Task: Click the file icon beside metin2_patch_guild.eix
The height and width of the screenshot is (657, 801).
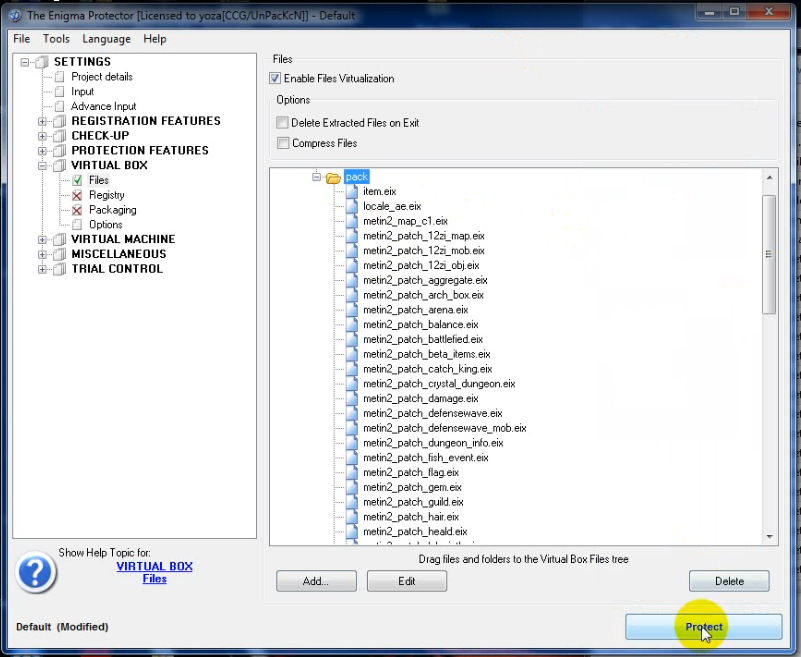Action: click(351, 502)
